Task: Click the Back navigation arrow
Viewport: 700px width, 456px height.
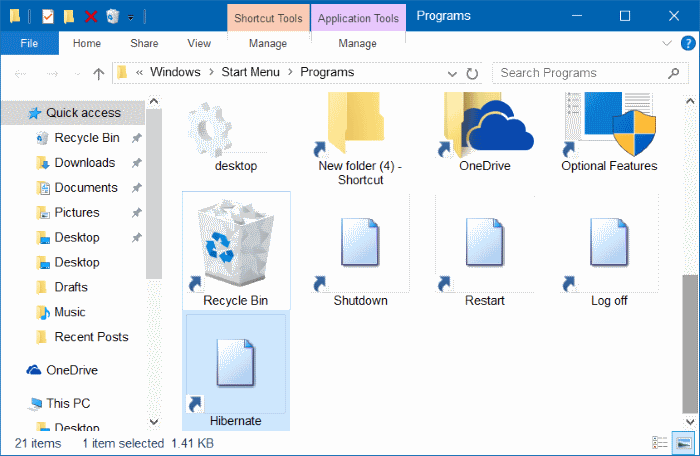Action: point(21,73)
